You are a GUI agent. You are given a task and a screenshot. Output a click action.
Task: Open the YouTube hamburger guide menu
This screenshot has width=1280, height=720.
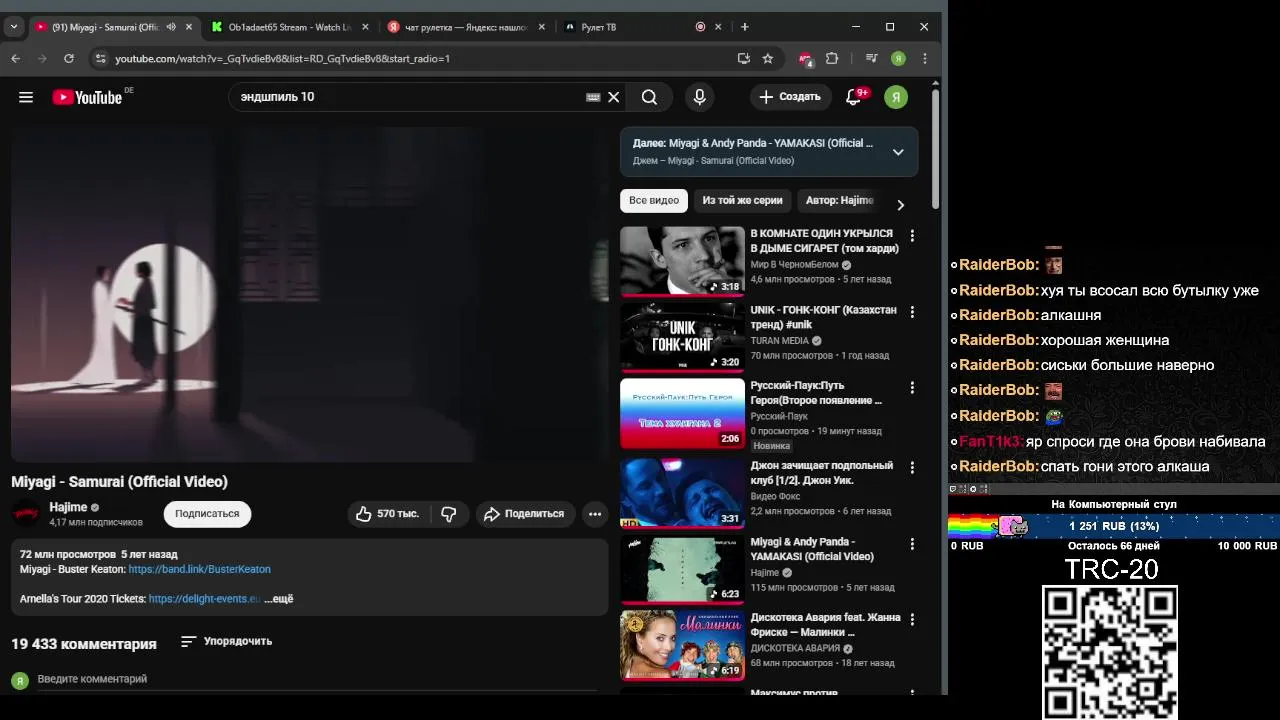(26, 97)
